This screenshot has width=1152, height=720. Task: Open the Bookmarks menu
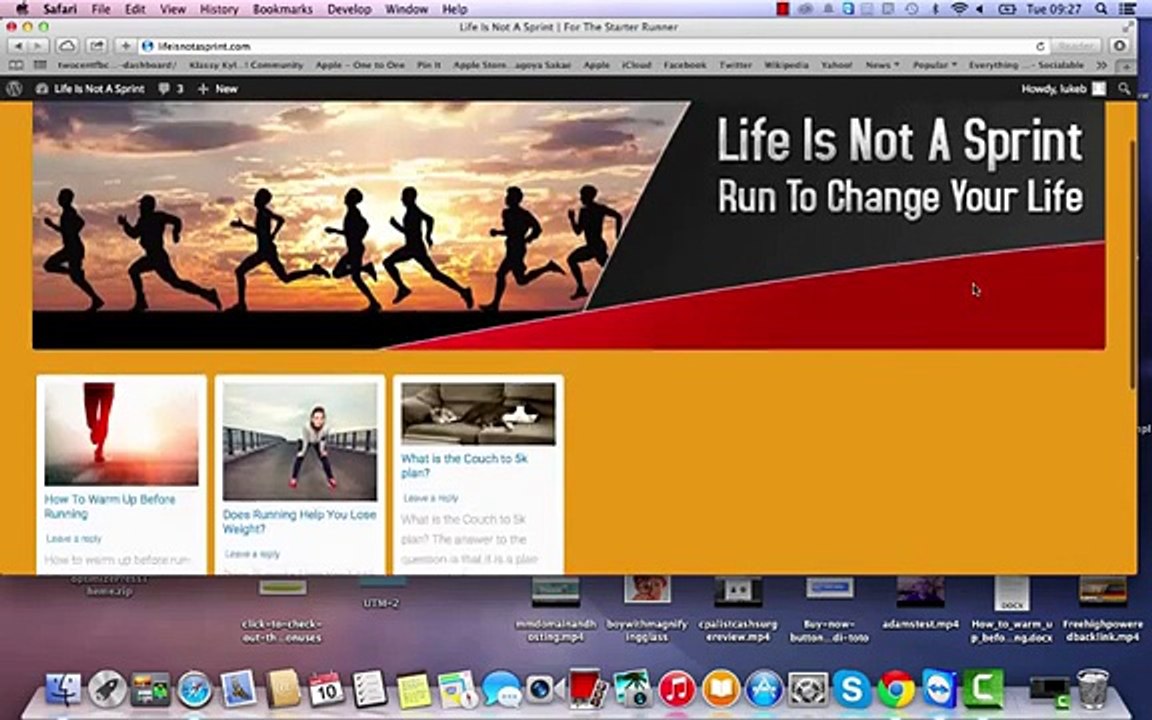click(x=283, y=9)
